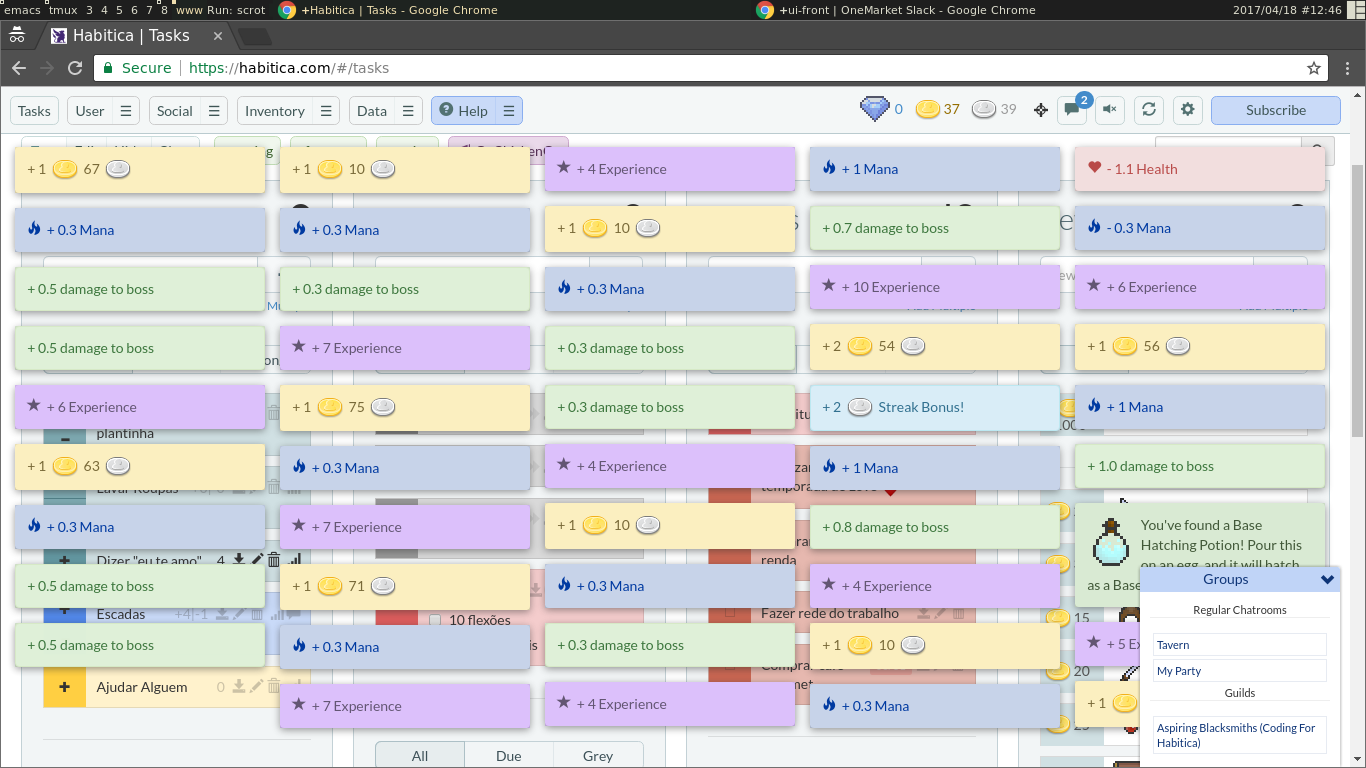
Task: Reload the page with Chrome refresh icon
Action: tap(75, 68)
